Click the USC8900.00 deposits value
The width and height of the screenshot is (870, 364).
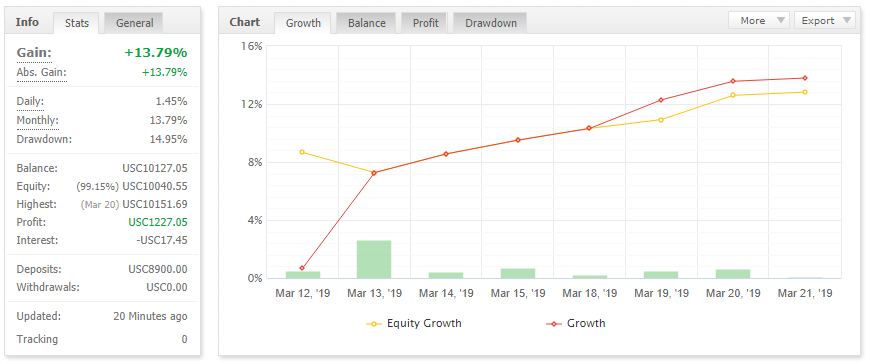158,269
